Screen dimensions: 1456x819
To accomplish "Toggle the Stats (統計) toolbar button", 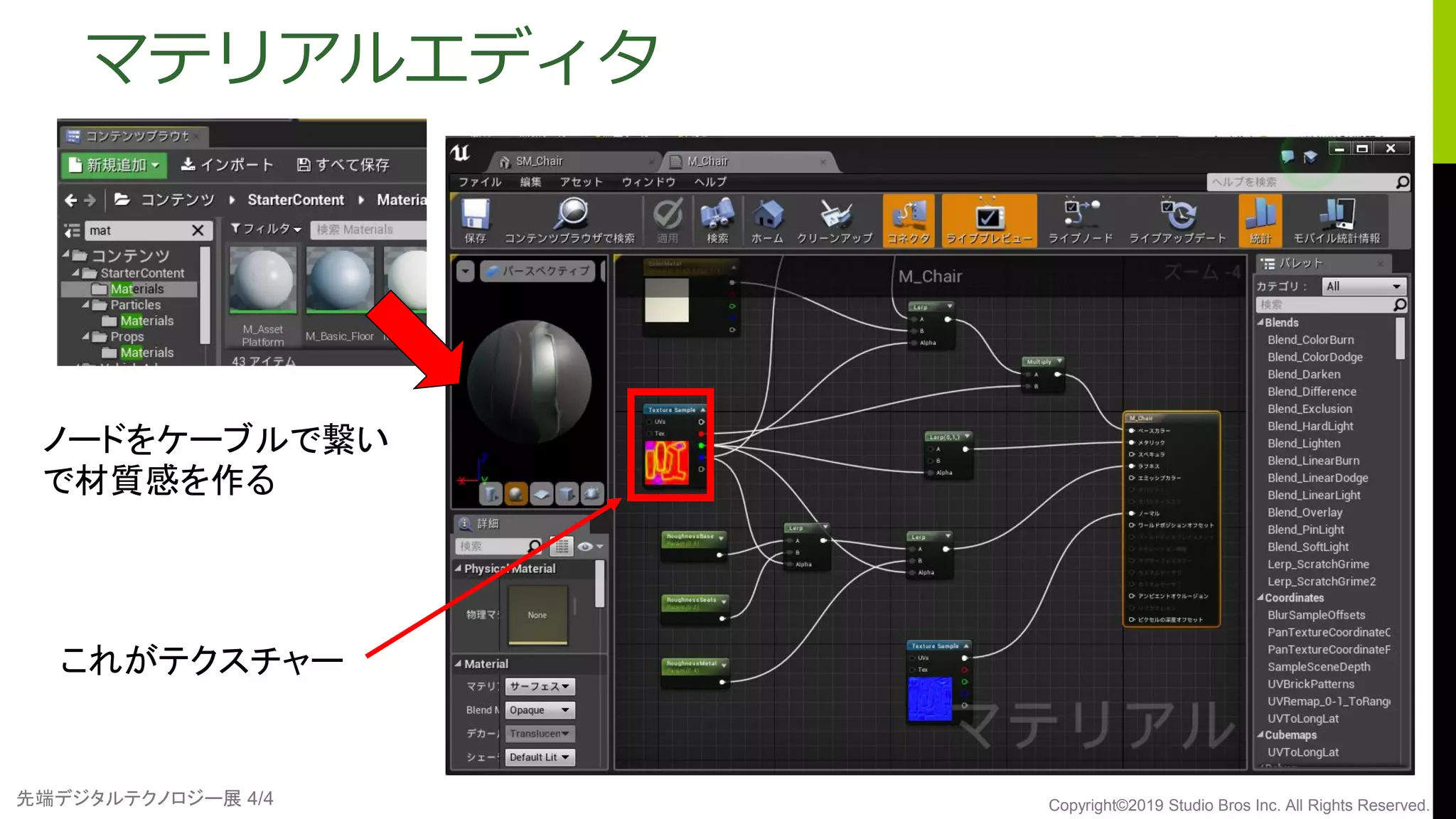I will 1260,220.
